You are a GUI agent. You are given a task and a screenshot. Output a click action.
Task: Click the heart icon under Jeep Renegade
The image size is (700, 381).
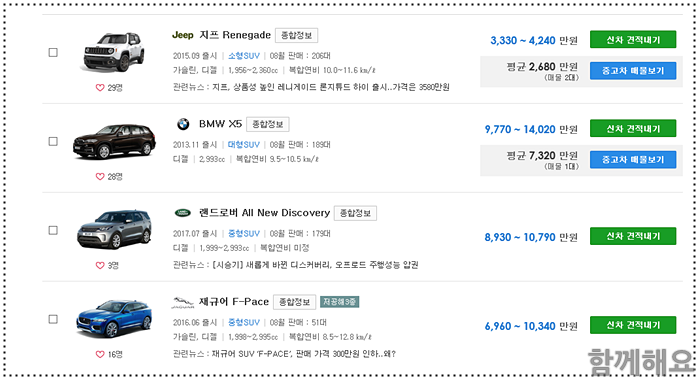click(x=100, y=88)
